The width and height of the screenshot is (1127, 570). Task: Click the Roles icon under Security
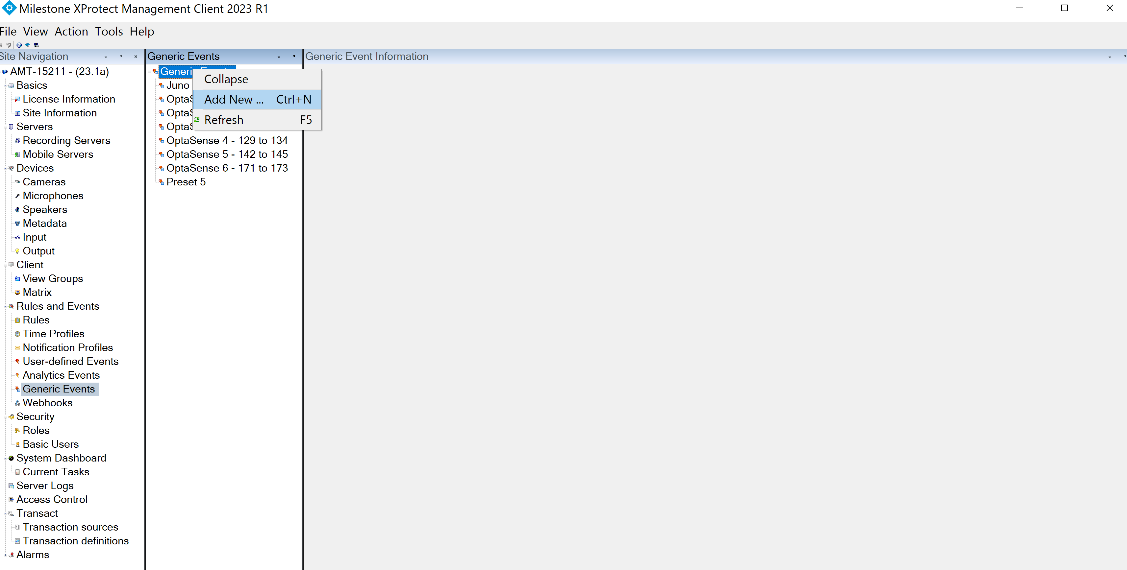[x=17, y=431]
